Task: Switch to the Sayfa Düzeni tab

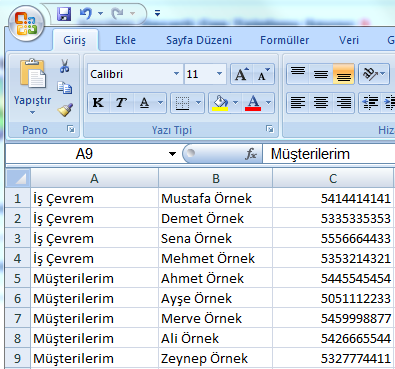Action: [199, 40]
